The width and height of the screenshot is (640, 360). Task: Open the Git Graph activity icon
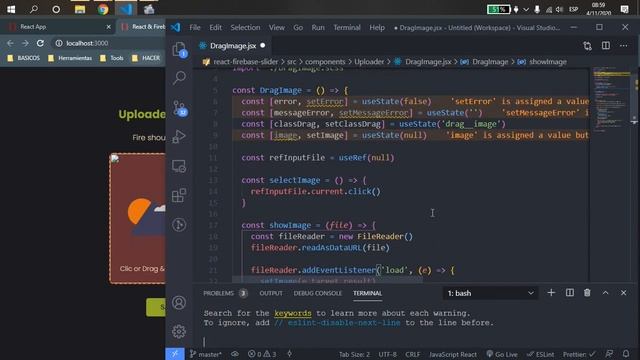pos(179,224)
